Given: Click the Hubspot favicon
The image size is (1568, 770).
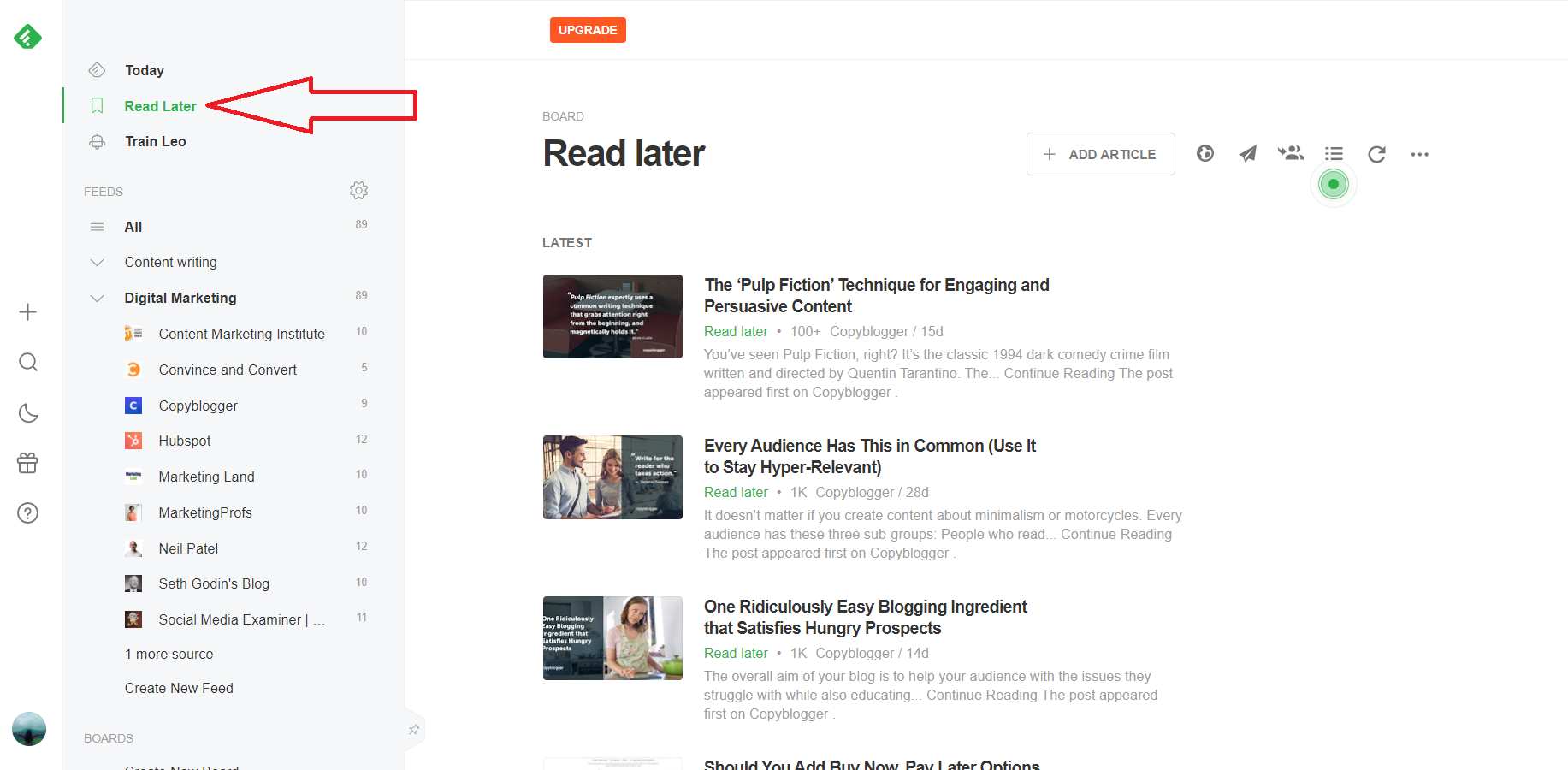Looking at the screenshot, I should point(133,441).
